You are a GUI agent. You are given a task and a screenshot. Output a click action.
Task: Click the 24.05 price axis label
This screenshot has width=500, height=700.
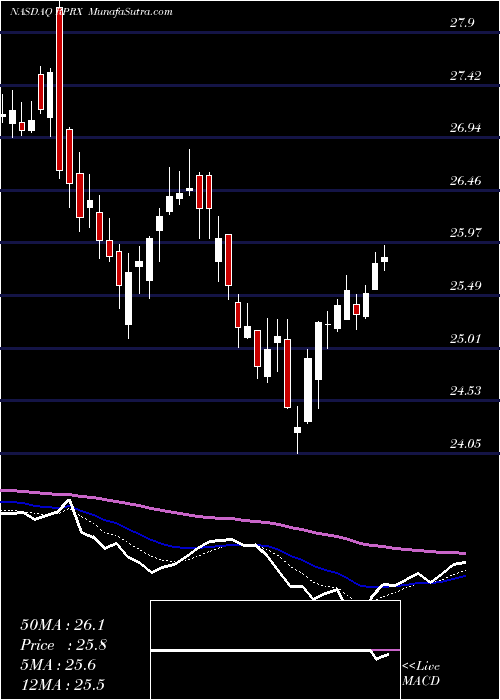coord(465,444)
